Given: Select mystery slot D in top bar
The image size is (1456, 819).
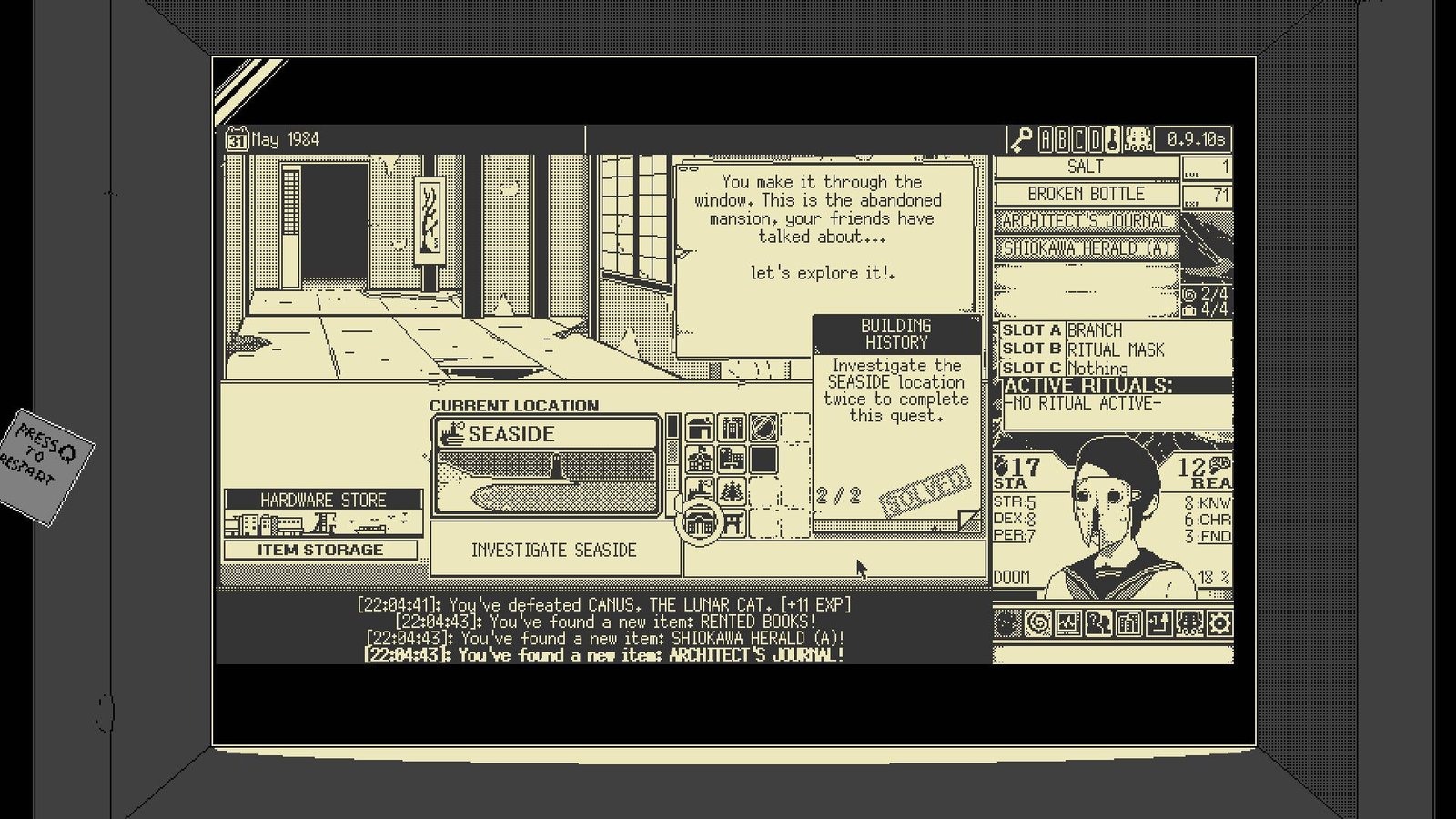Looking at the screenshot, I should click(1096, 139).
